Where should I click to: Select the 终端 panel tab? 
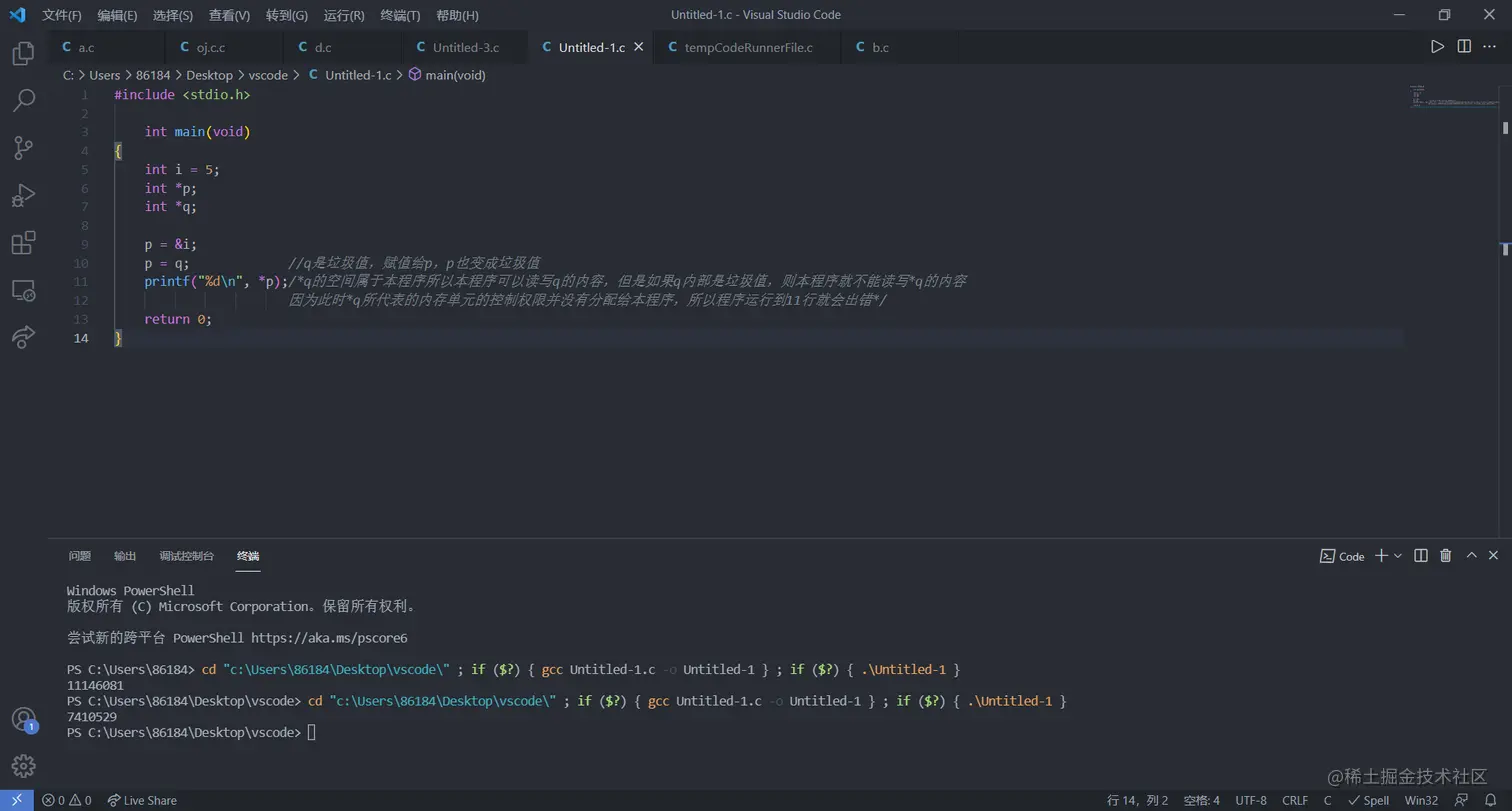[248, 556]
